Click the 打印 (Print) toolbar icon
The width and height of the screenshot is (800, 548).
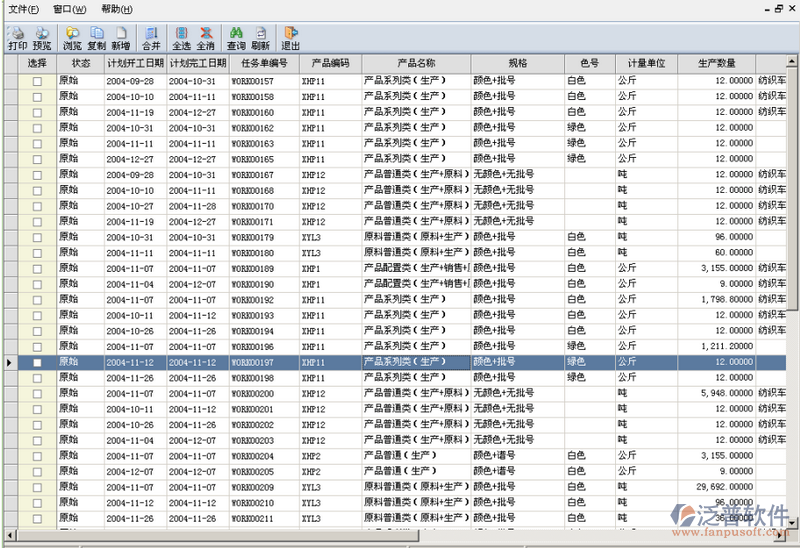(x=17, y=38)
